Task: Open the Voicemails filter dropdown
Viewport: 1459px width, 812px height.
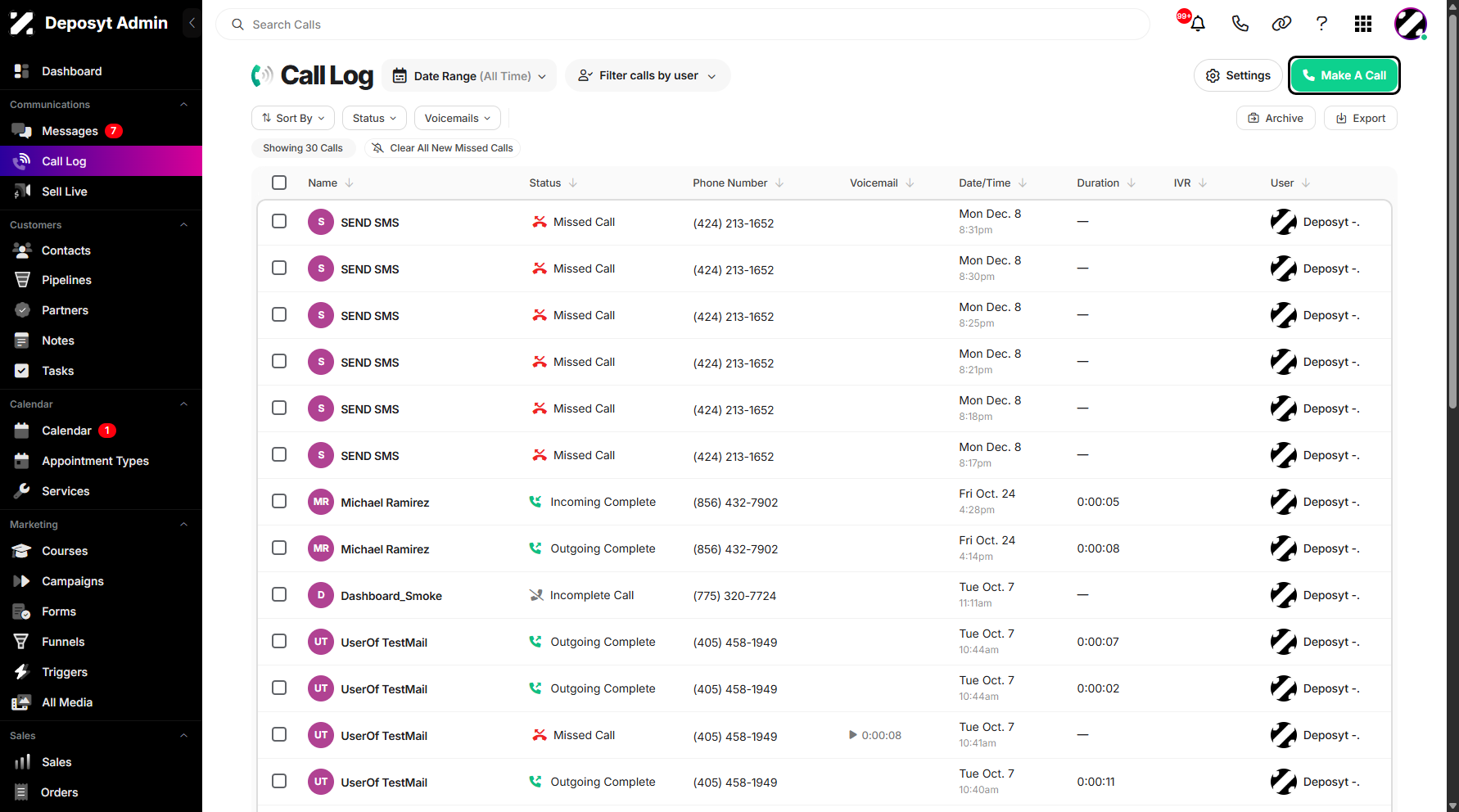Action: [x=457, y=118]
